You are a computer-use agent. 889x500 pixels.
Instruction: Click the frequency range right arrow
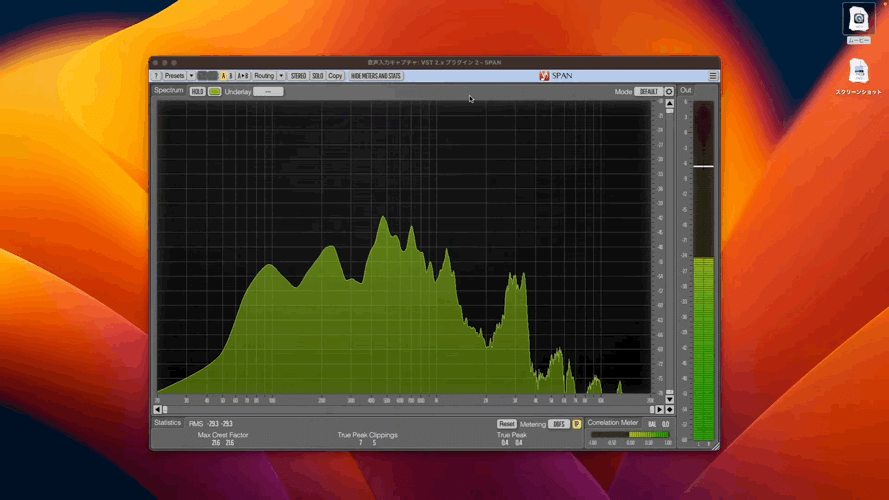659,409
